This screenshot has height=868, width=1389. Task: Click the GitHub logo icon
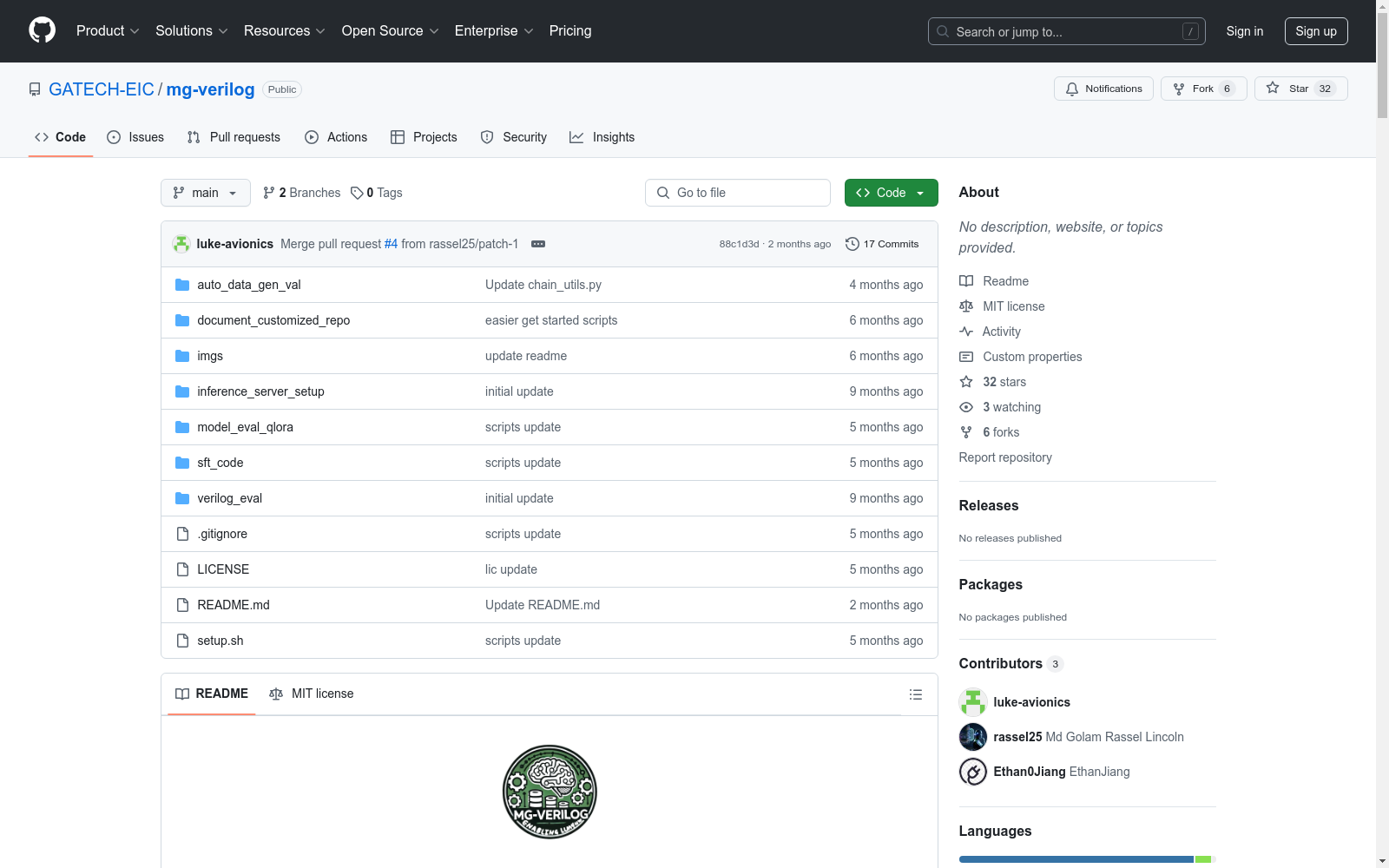(42, 30)
